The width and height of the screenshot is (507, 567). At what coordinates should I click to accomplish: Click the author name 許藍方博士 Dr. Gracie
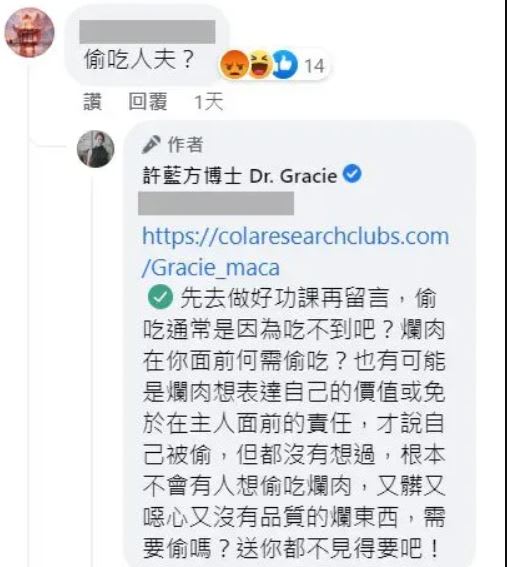(240, 176)
